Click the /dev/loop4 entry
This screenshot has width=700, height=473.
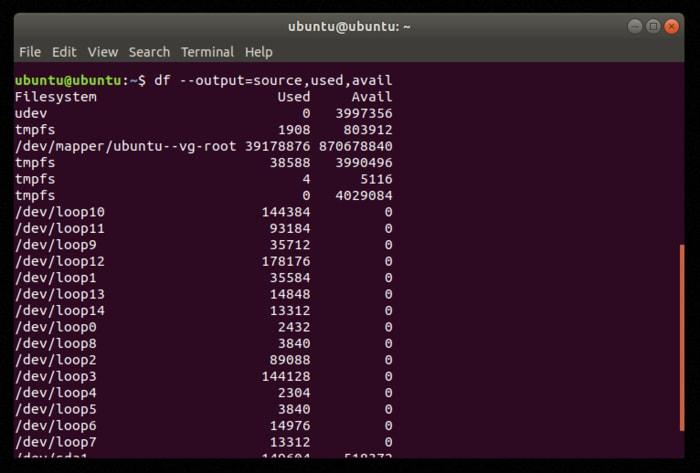[x=55, y=393]
